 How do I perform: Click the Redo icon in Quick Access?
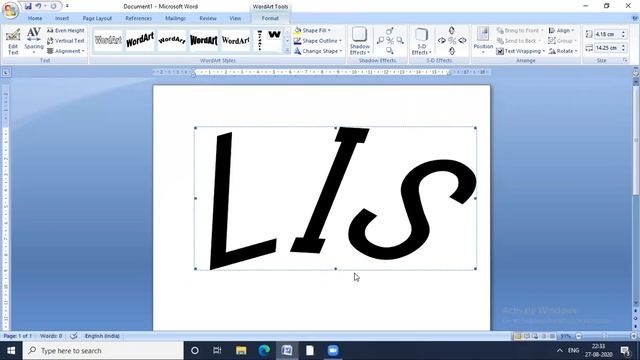[x=53, y=6]
